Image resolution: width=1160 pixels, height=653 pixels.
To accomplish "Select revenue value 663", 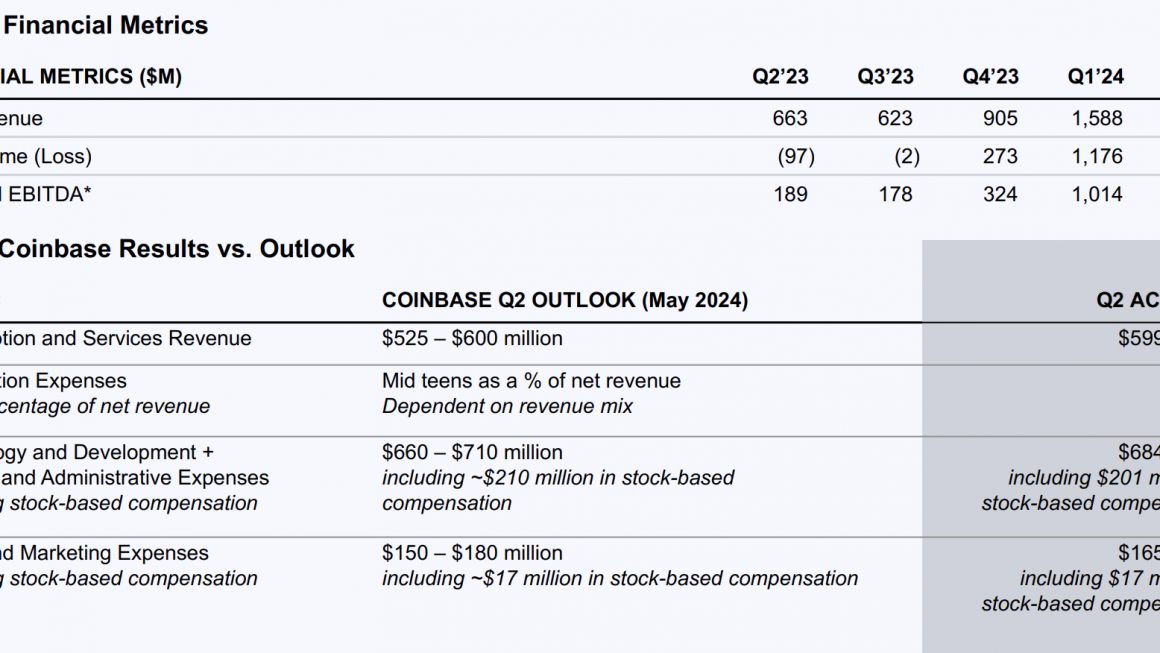I will (789, 118).
